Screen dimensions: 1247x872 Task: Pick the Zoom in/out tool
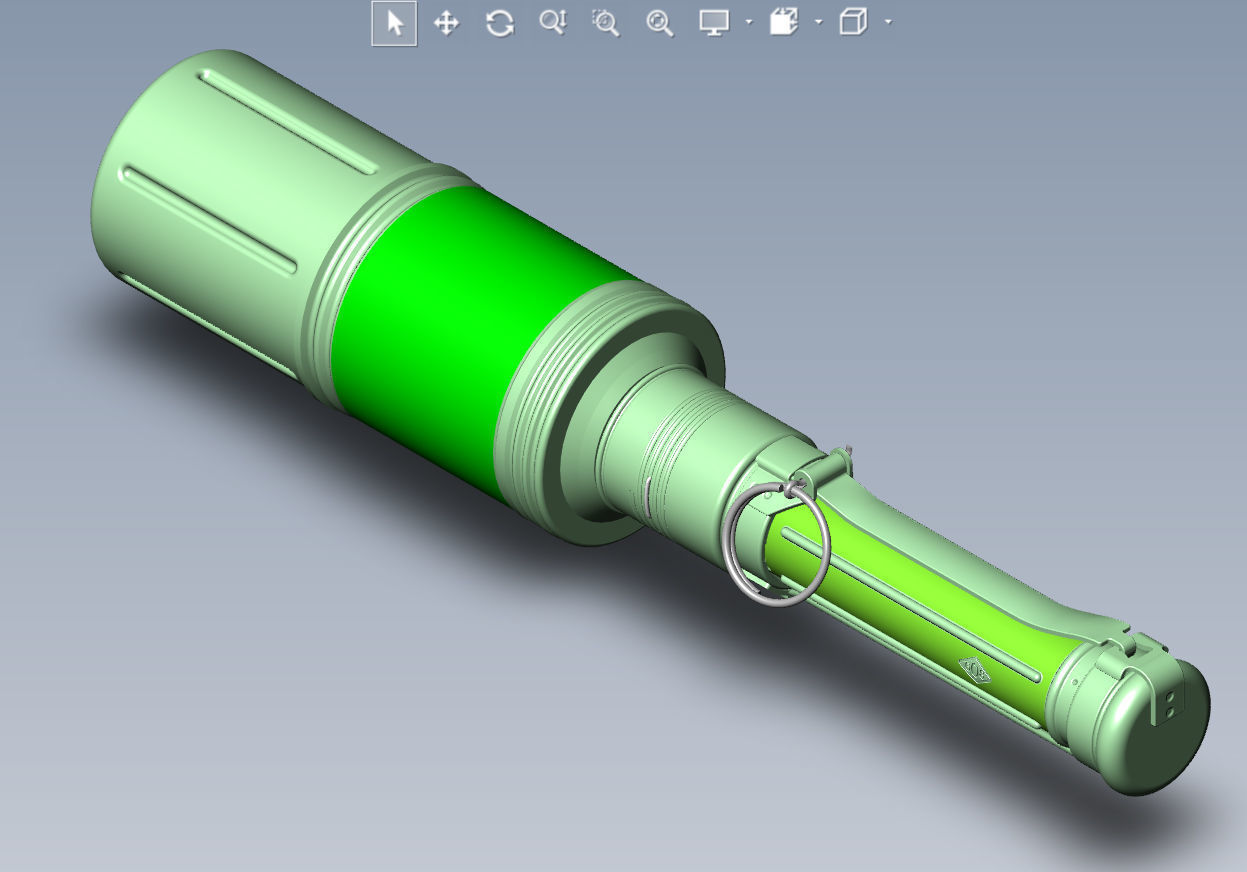[x=553, y=23]
